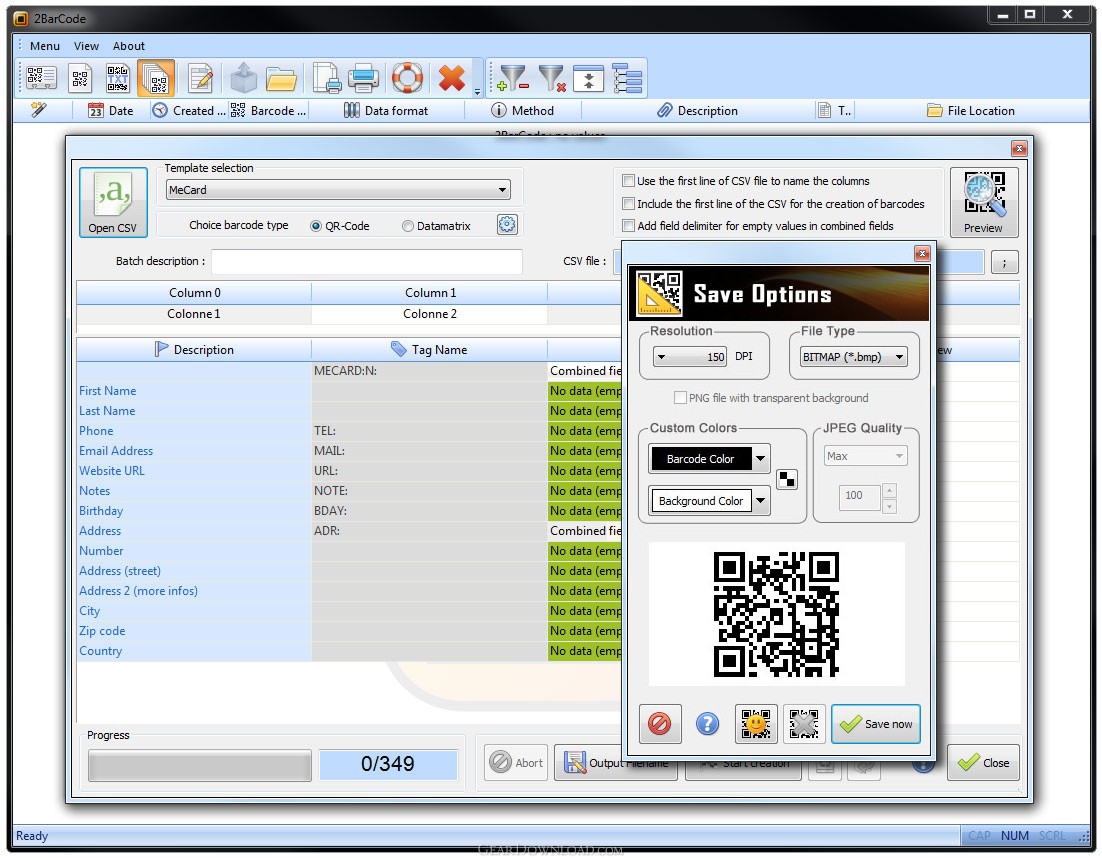Open the About menu
Image resolution: width=1102 pixels, height=858 pixels.
129,46
